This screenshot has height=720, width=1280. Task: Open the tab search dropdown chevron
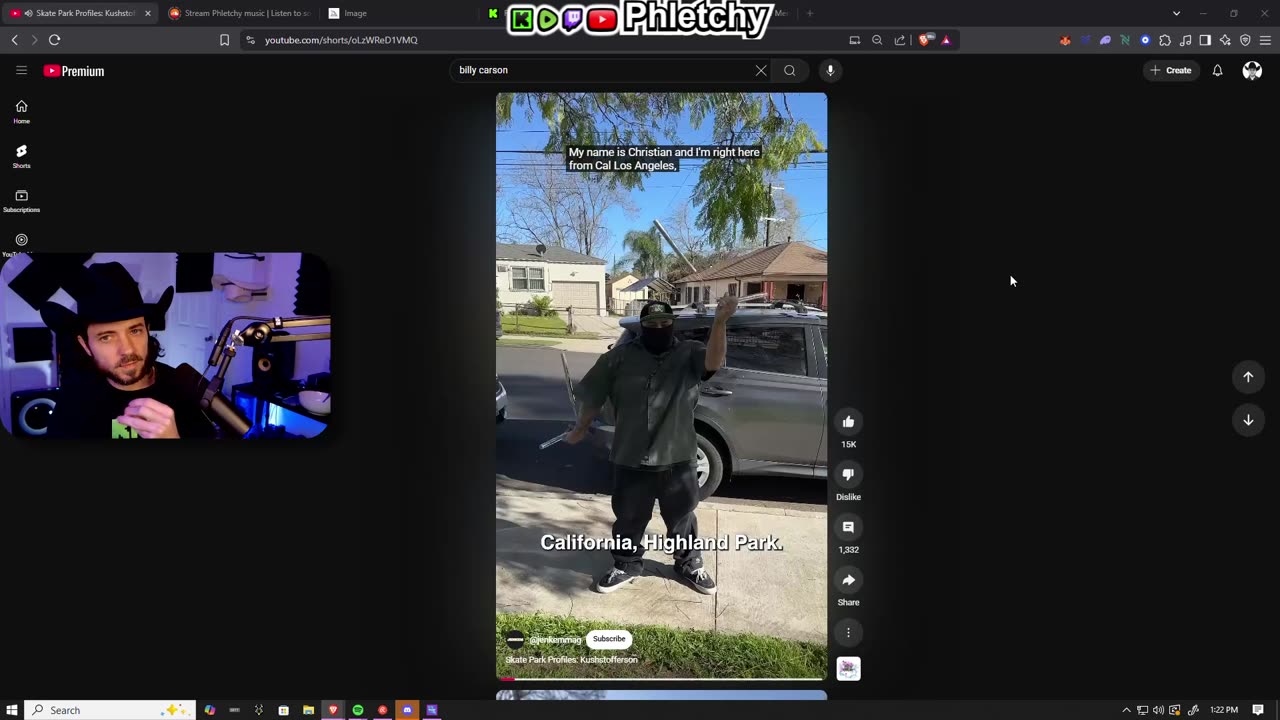[x=1176, y=13]
